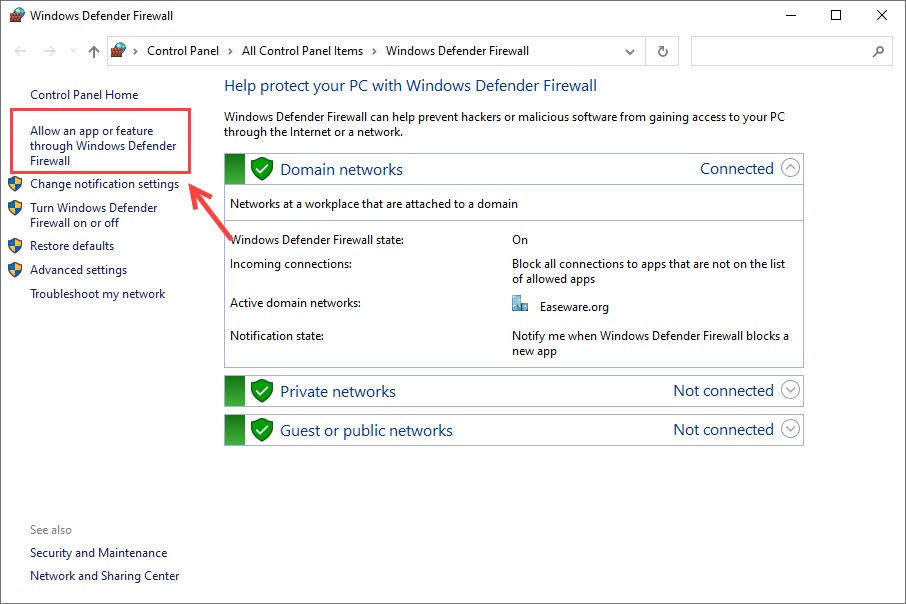Open All Control Panel Items breadcrumb
Screen dimensions: 906x604
[302, 51]
